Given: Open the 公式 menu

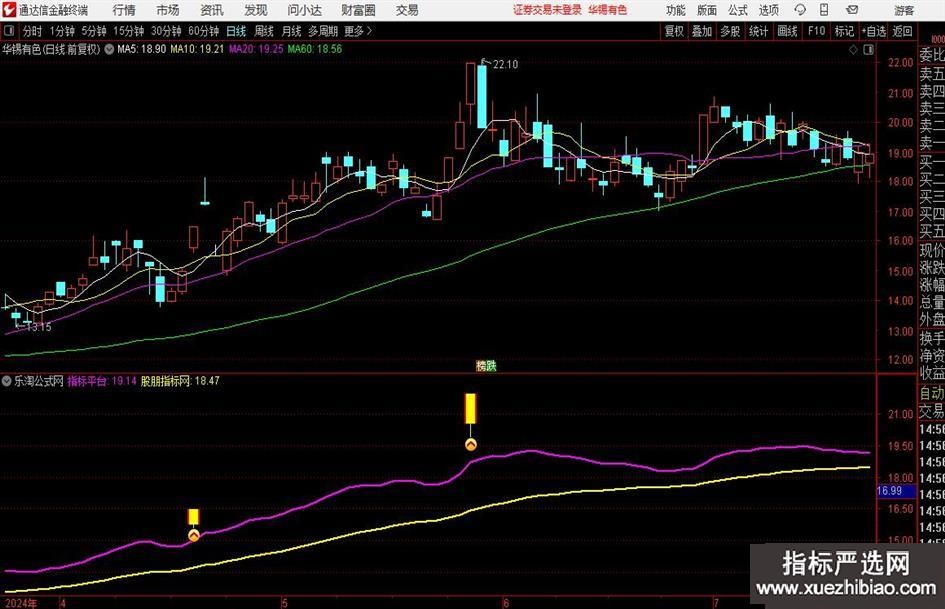Looking at the screenshot, I should [738, 10].
